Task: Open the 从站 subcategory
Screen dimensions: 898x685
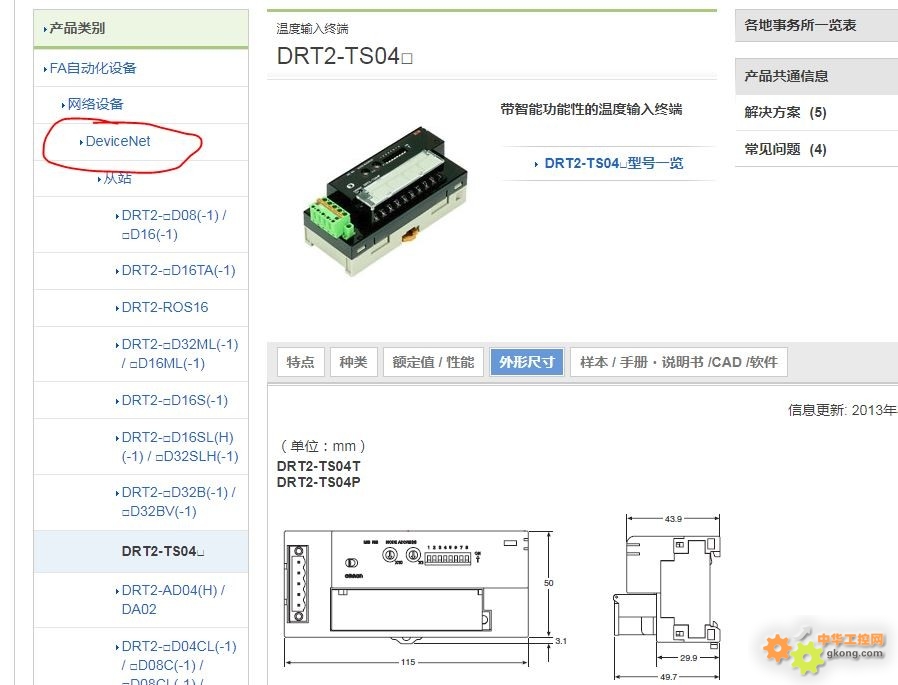Action: [x=117, y=178]
